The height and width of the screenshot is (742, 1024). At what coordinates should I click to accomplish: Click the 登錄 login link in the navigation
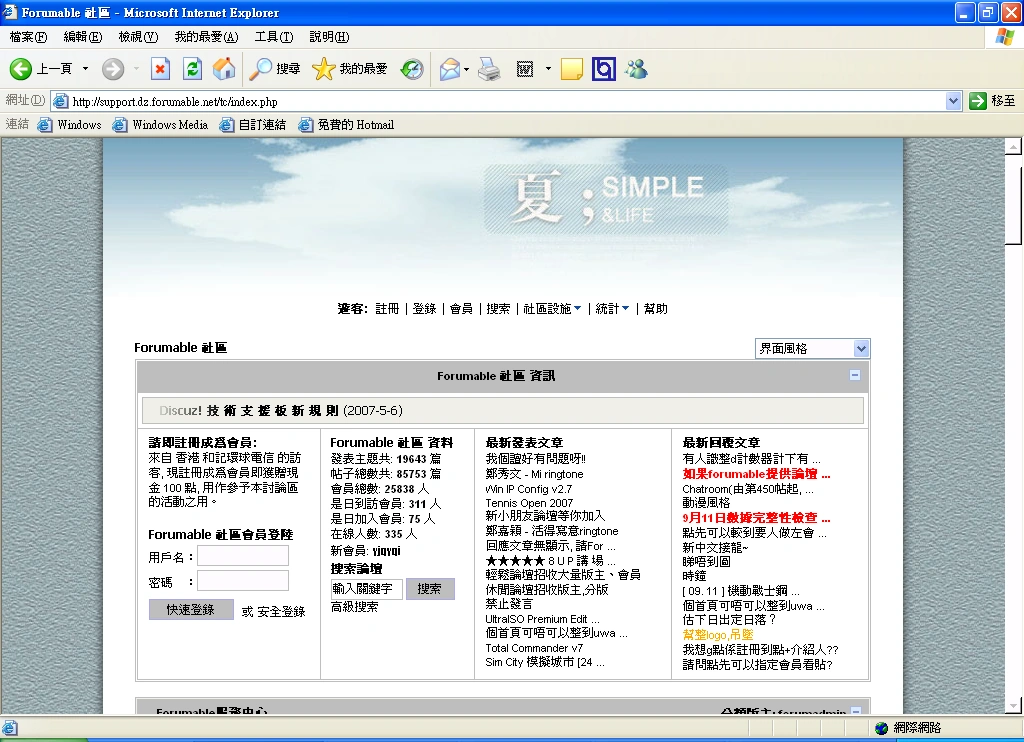tap(424, 309)
